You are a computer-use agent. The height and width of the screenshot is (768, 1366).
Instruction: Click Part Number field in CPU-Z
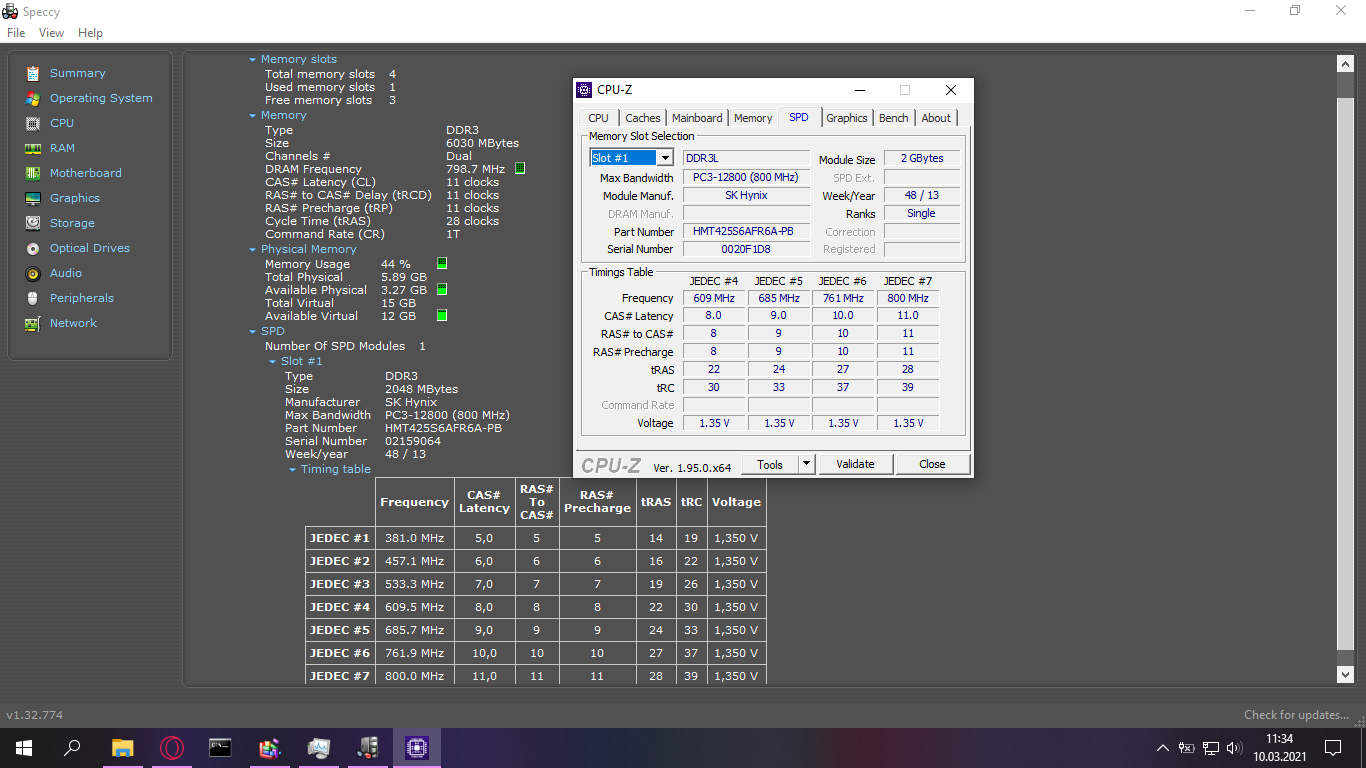pyautogui.click(x=746, y=231)
